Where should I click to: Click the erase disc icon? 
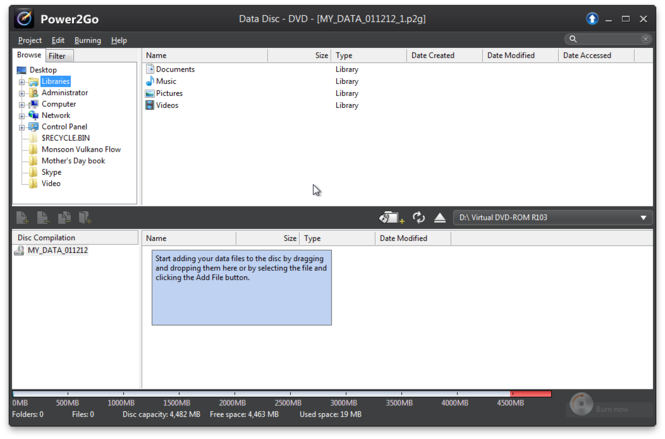(391, 218)
